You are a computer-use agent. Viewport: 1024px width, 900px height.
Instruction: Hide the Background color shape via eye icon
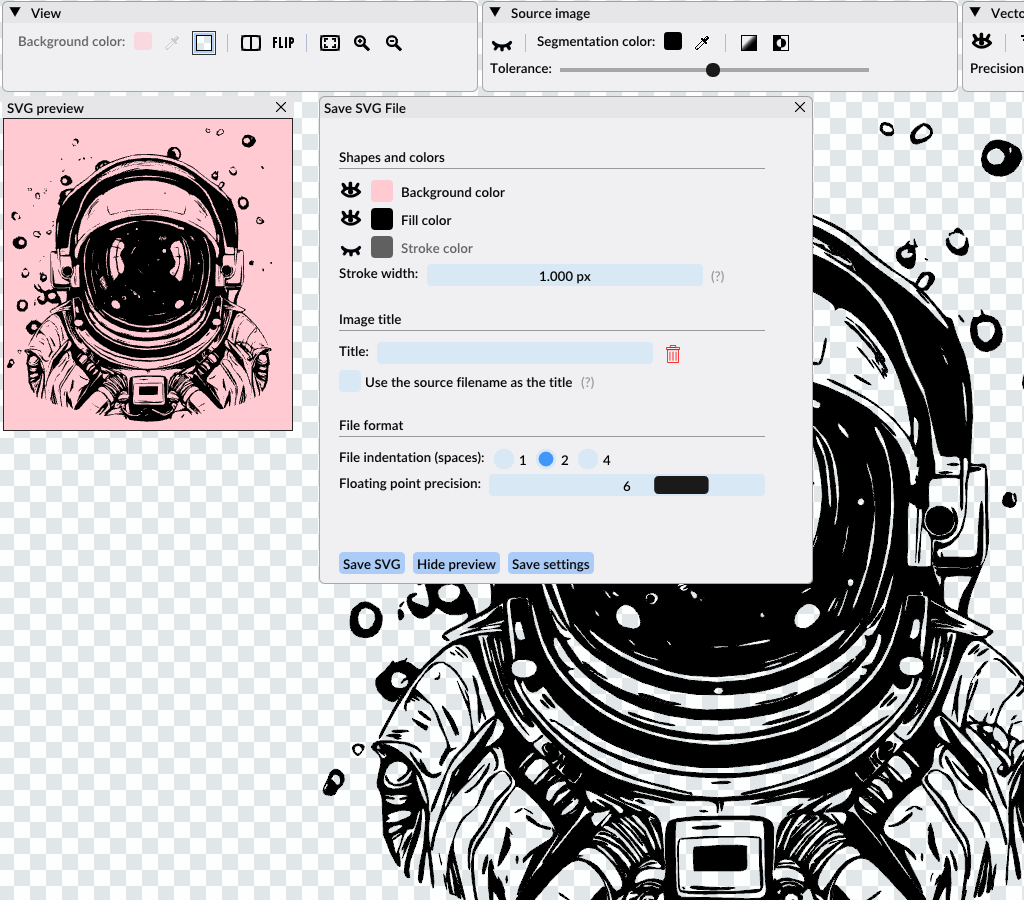(x=350, y=190)
